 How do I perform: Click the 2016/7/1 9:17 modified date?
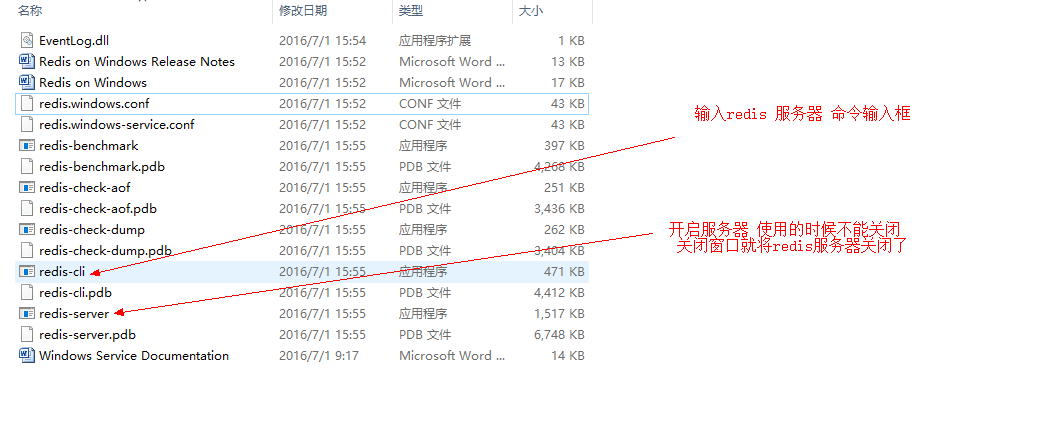point(319,356)
